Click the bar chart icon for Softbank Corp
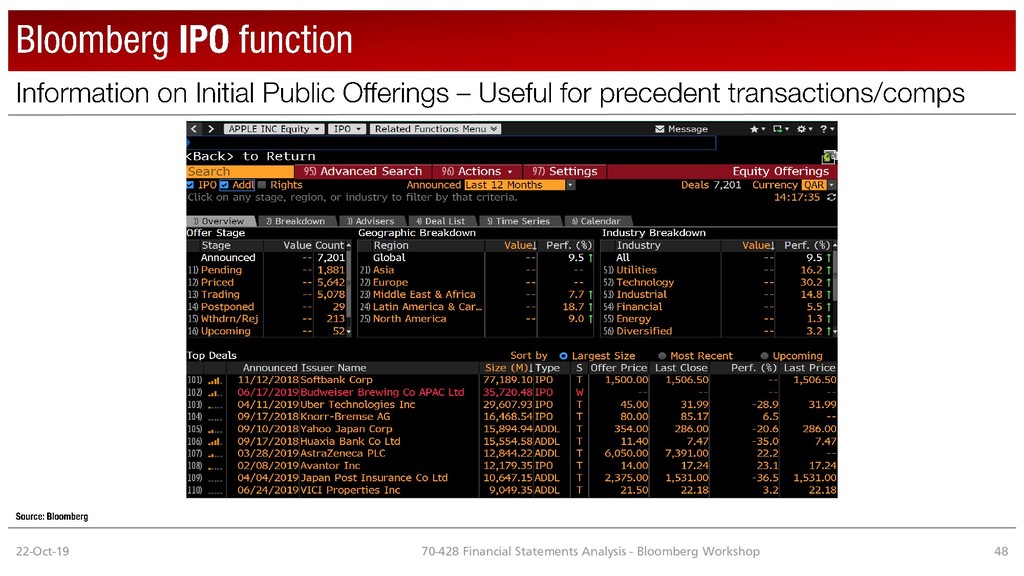 215,381
